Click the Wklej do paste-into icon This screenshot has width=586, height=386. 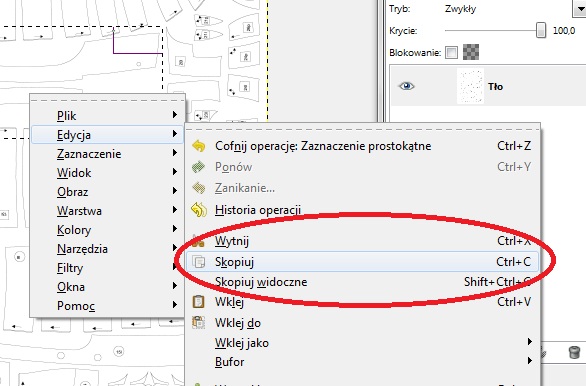[x=198, y=322]
